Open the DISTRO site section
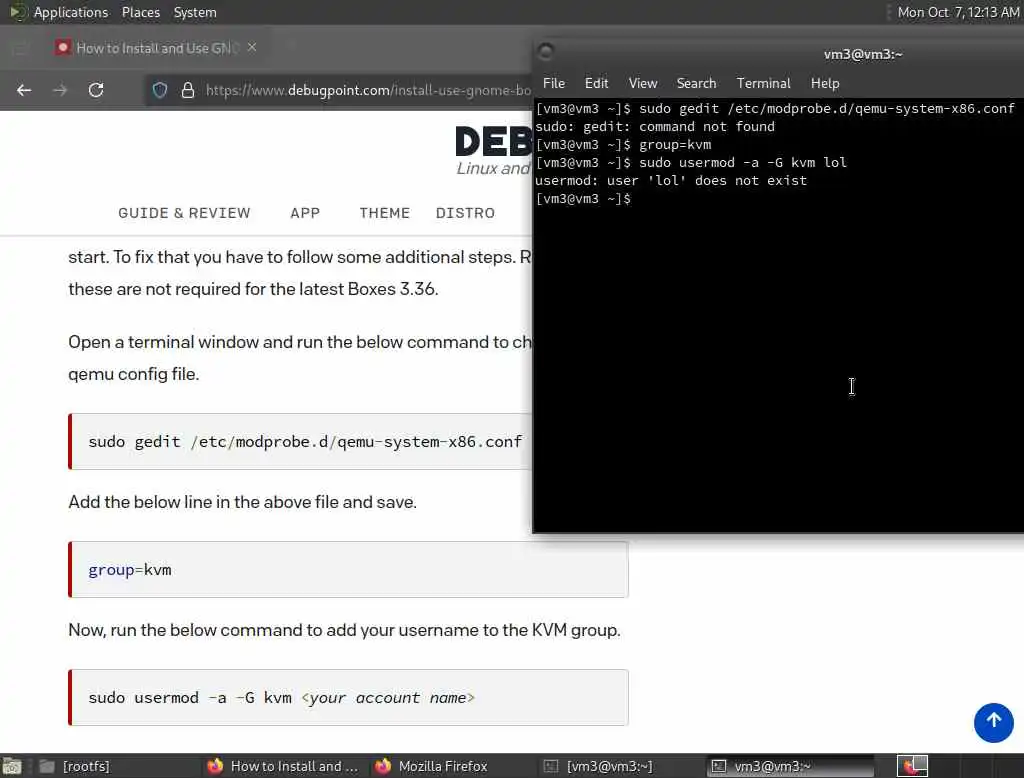The height and width of the screenshot is (778, 1024). 465,213
